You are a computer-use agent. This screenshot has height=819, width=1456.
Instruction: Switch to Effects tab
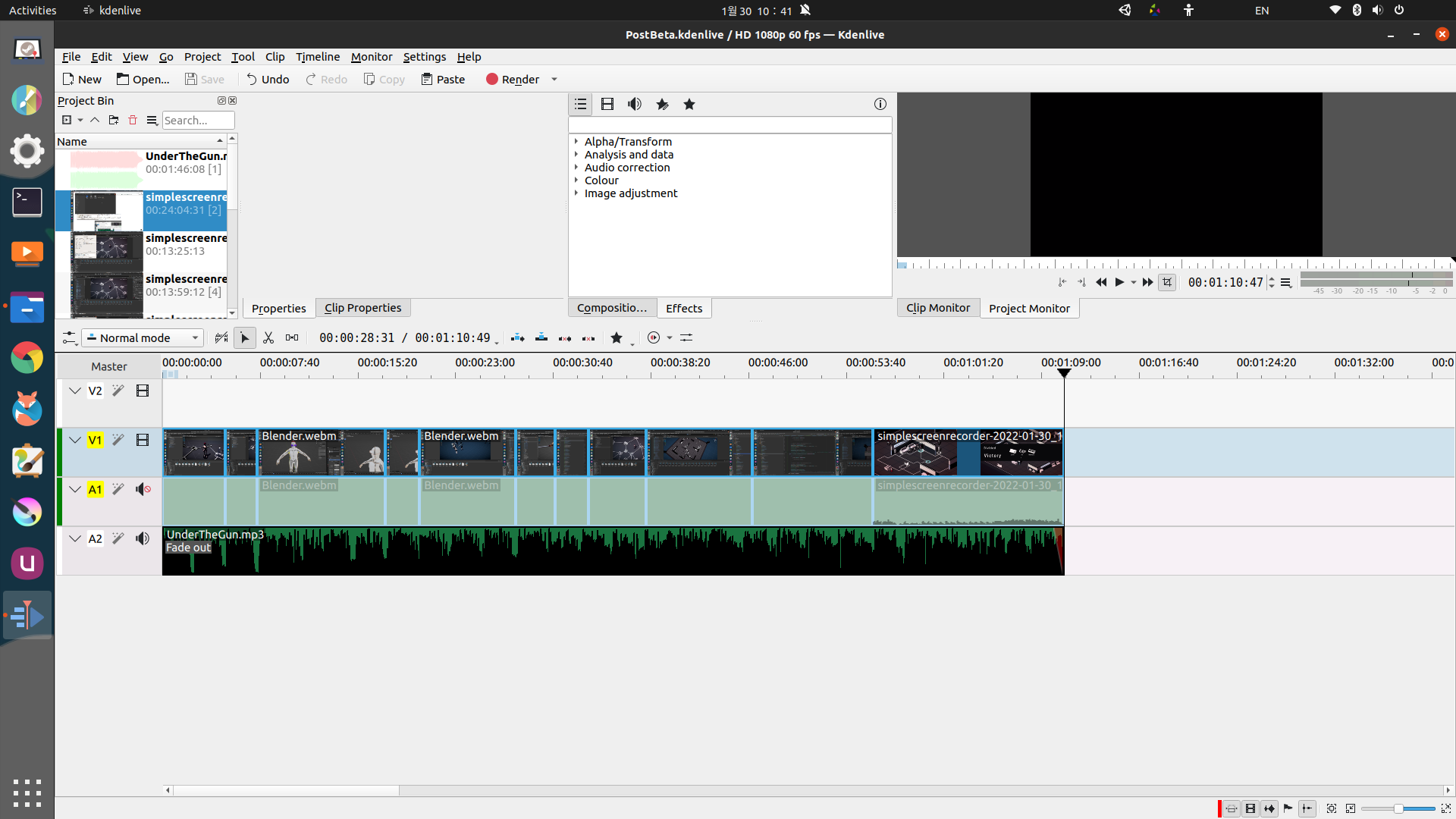pyautogui.click(x=684, y=308)
